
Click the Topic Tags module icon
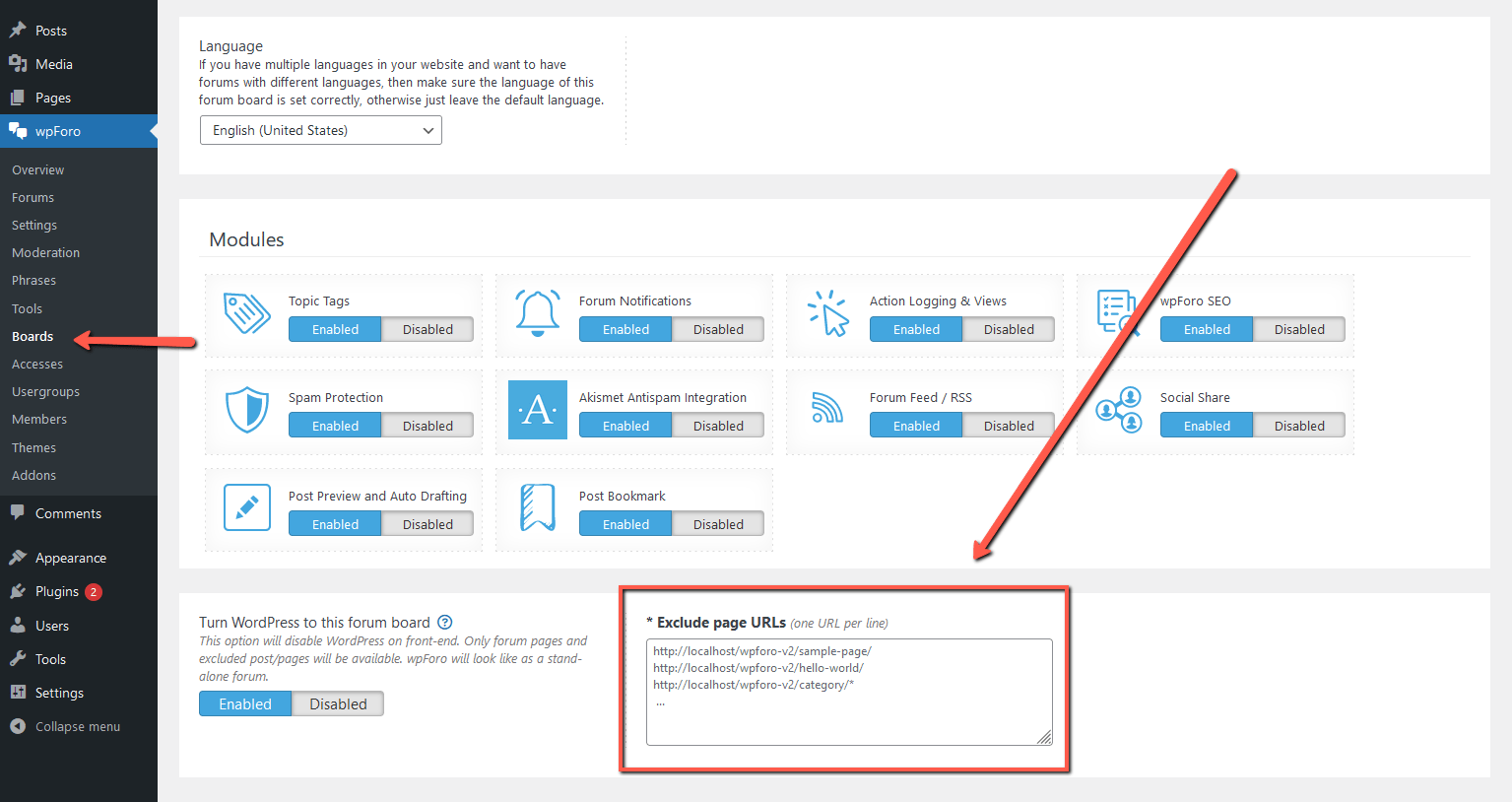click(246, 314)
